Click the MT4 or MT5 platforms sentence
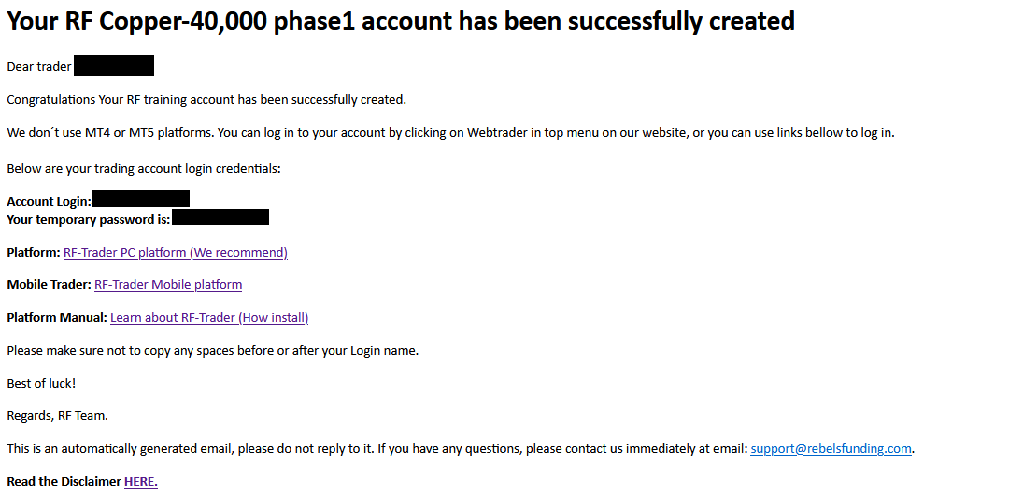 click(x=450, y=133)
